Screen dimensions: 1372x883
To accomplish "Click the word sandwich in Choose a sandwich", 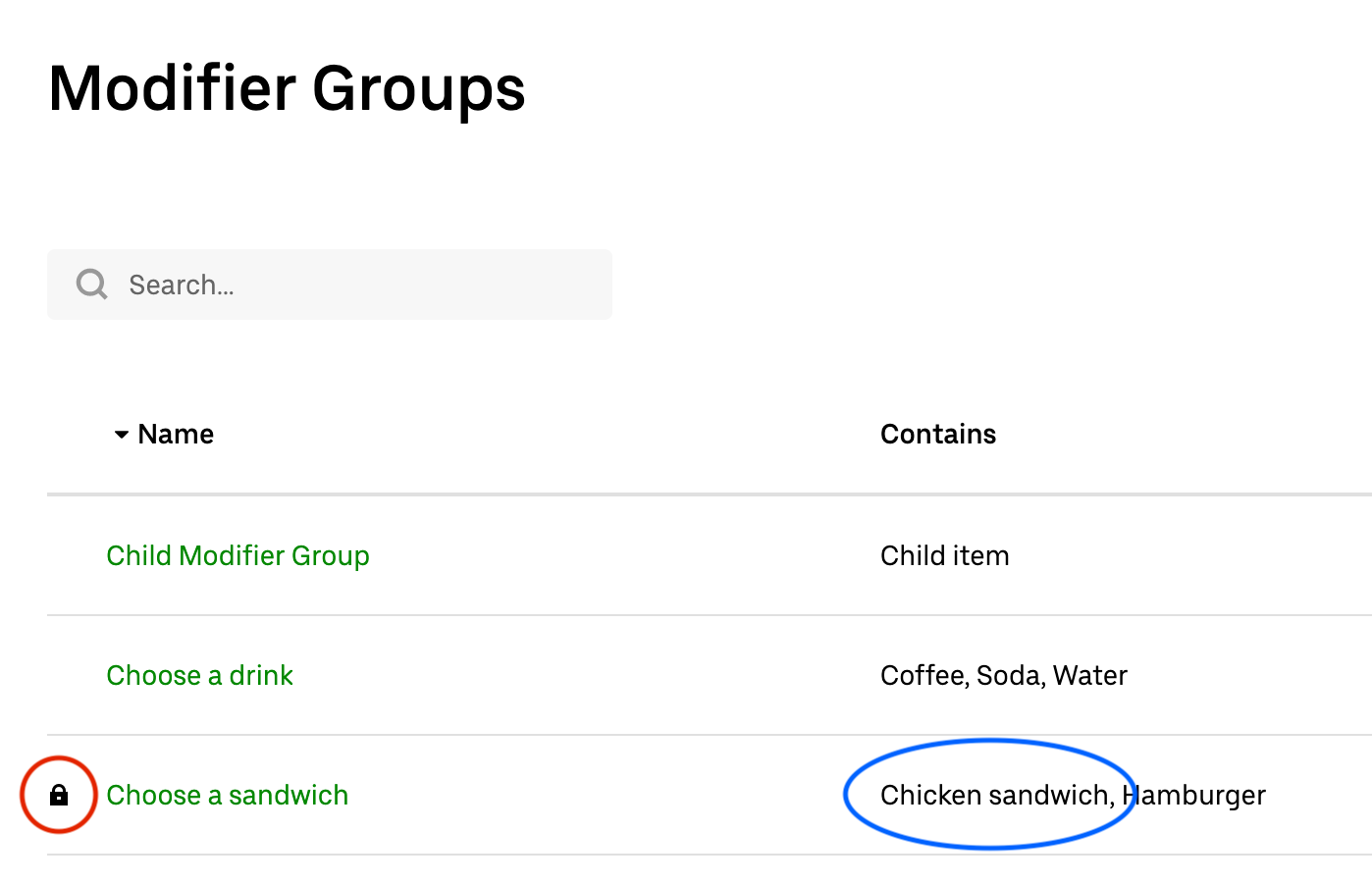I will [x=289, y=796].
